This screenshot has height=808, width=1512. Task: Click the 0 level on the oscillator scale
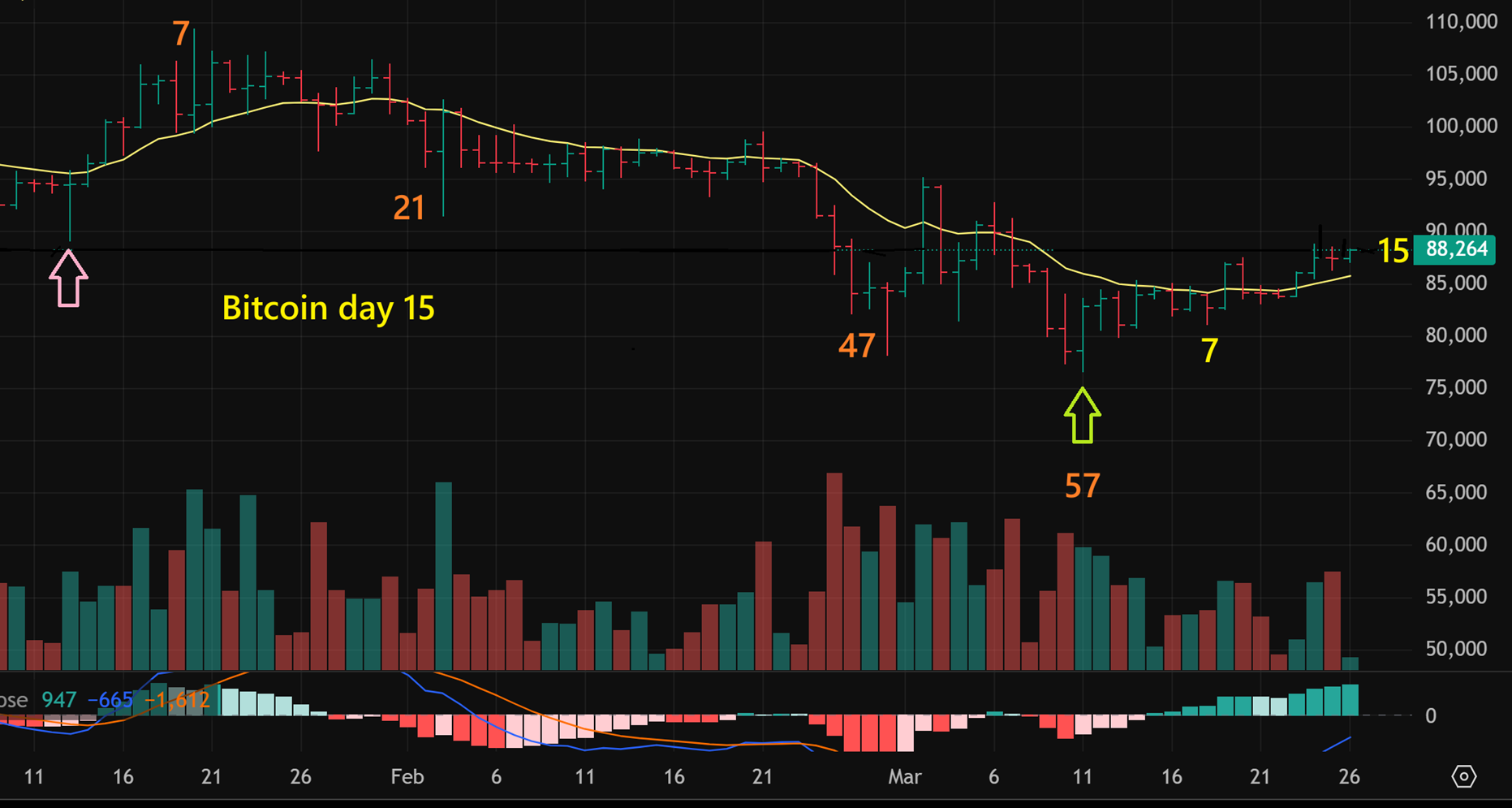[x=1431, y=716]
